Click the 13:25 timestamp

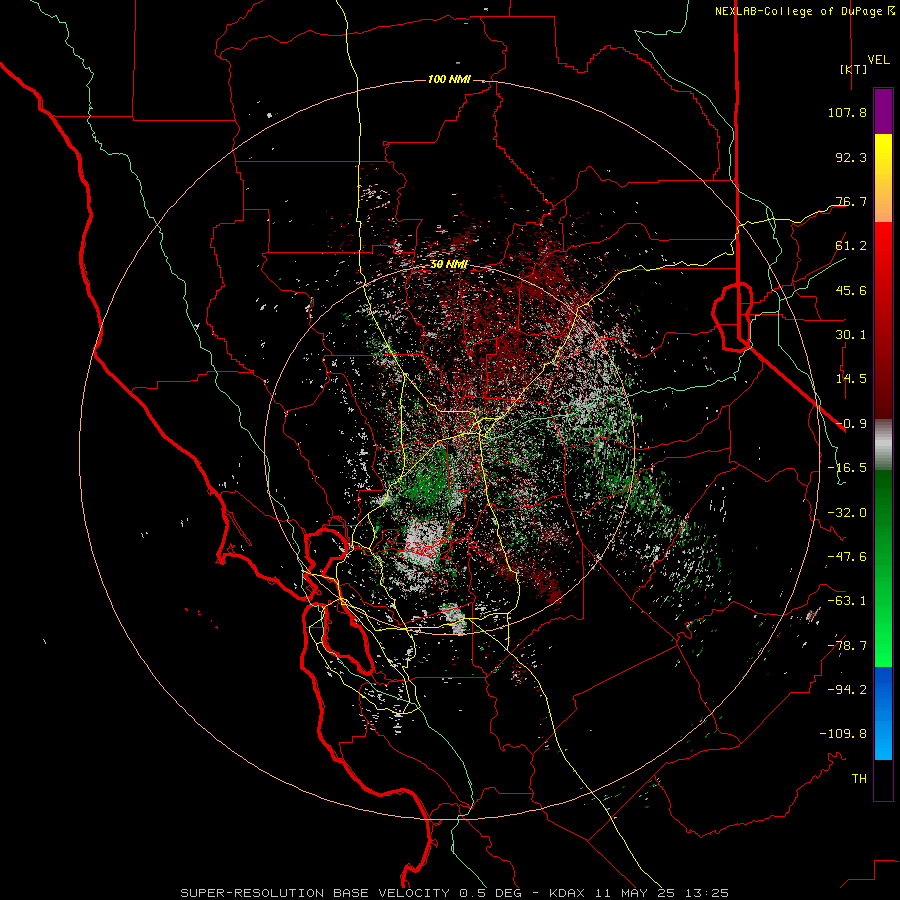tap(709, 893)
